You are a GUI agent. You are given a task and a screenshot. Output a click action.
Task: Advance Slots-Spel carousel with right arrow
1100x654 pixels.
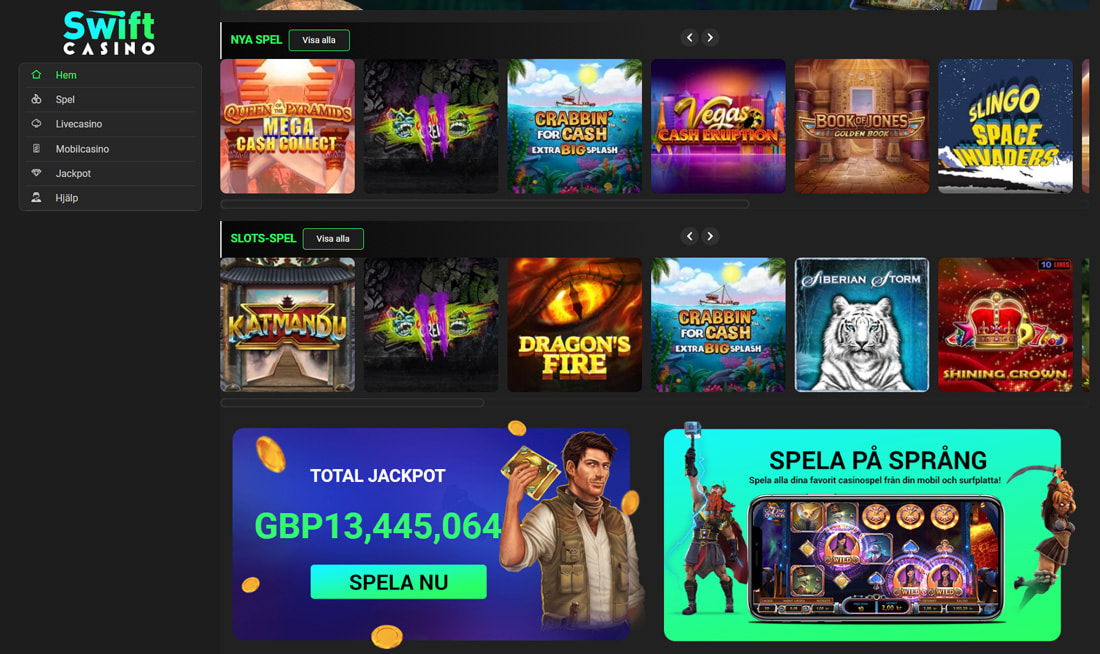[x=710, y=236]
